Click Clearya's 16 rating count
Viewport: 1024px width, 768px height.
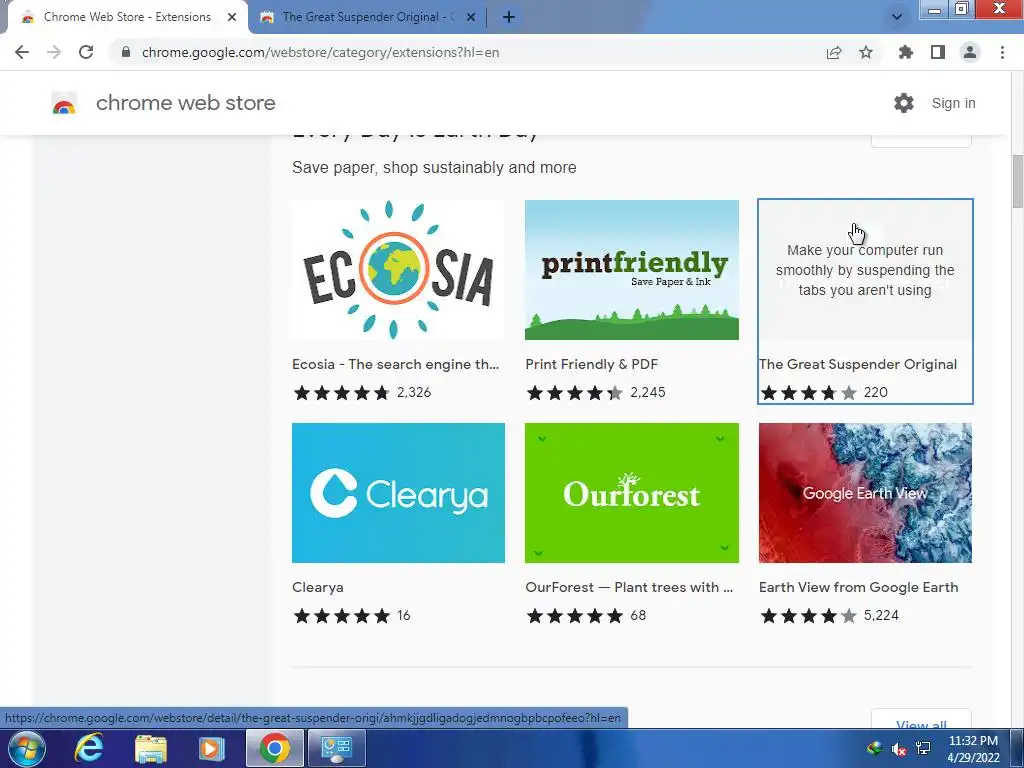pos(404,615)
